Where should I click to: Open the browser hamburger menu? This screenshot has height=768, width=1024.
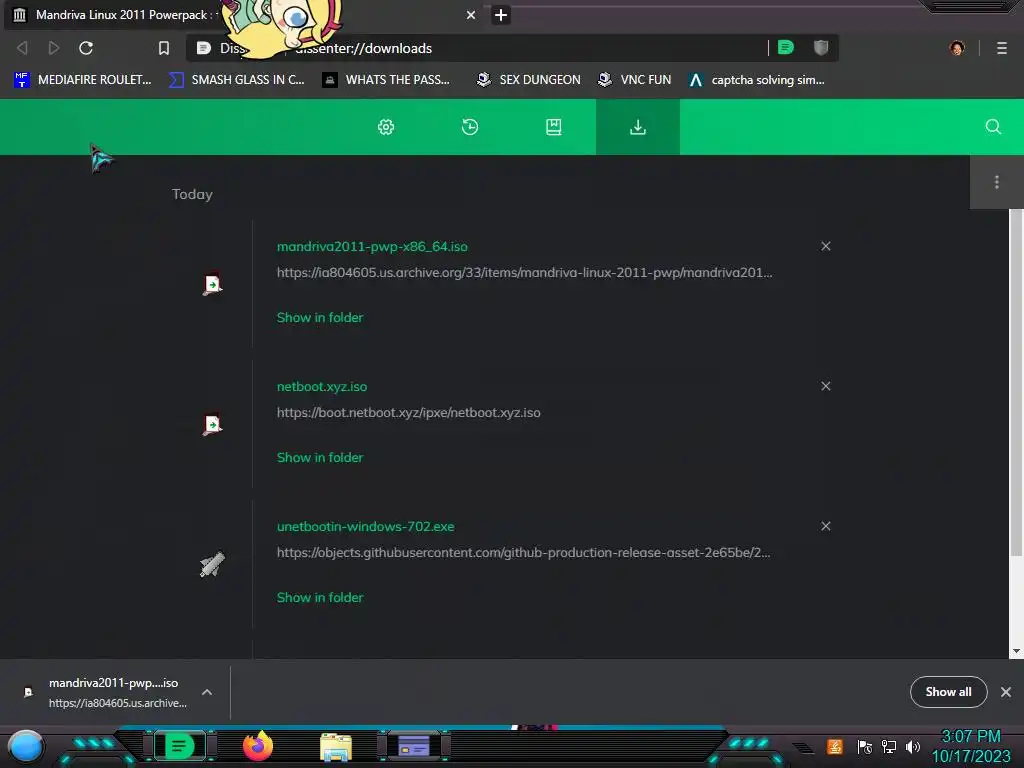[1002, 48]
